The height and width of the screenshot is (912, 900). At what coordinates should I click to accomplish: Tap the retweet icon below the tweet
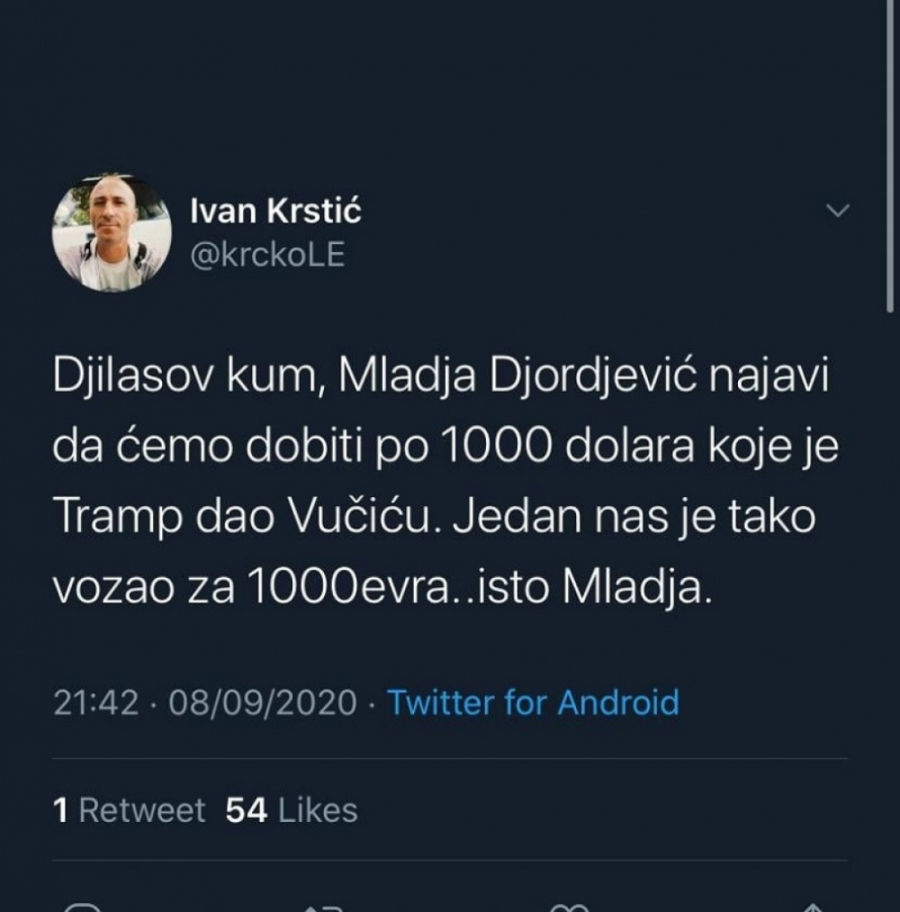click(x=326, y=906)
